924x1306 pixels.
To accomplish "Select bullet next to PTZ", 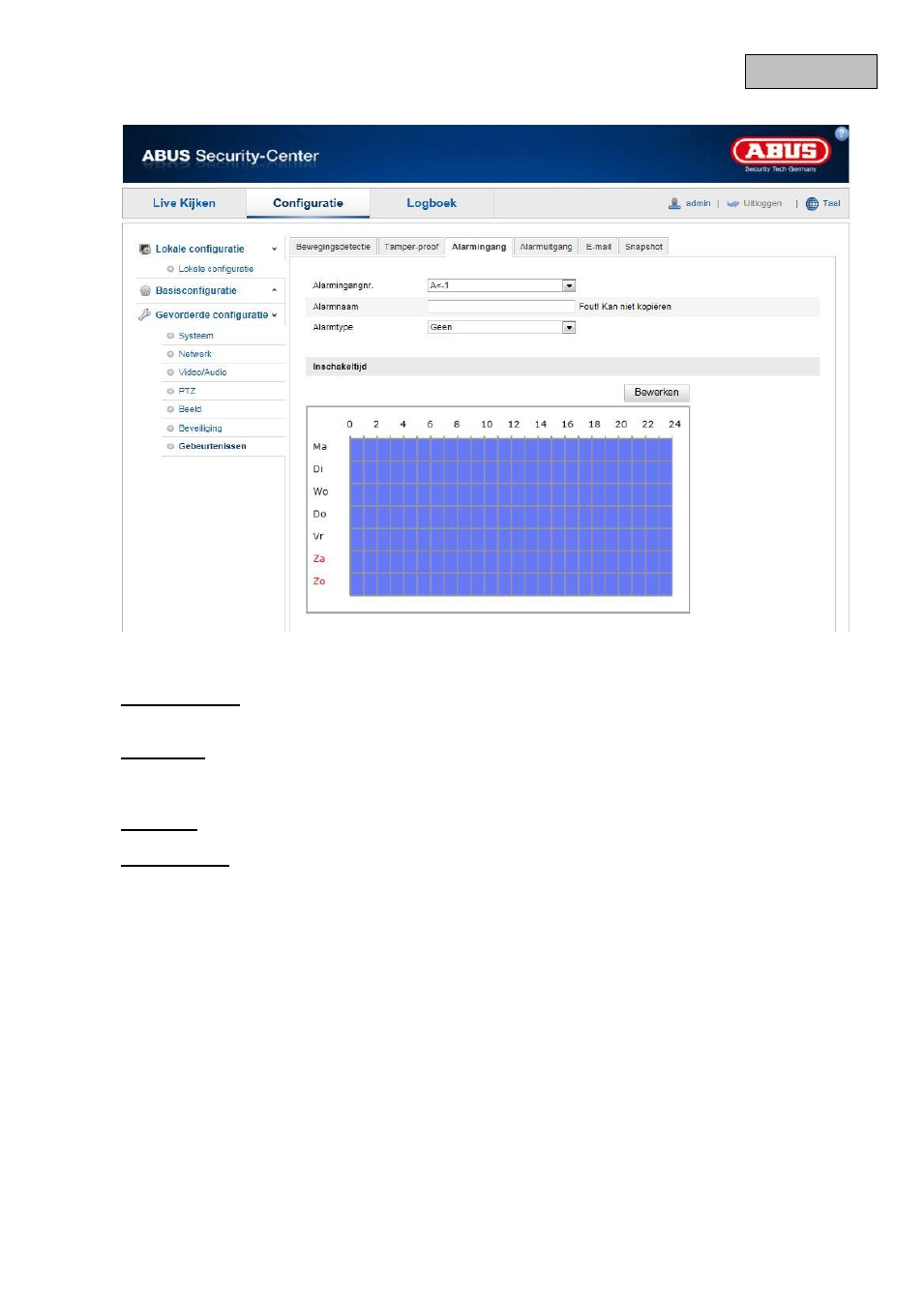I will [x=170, y=391].
